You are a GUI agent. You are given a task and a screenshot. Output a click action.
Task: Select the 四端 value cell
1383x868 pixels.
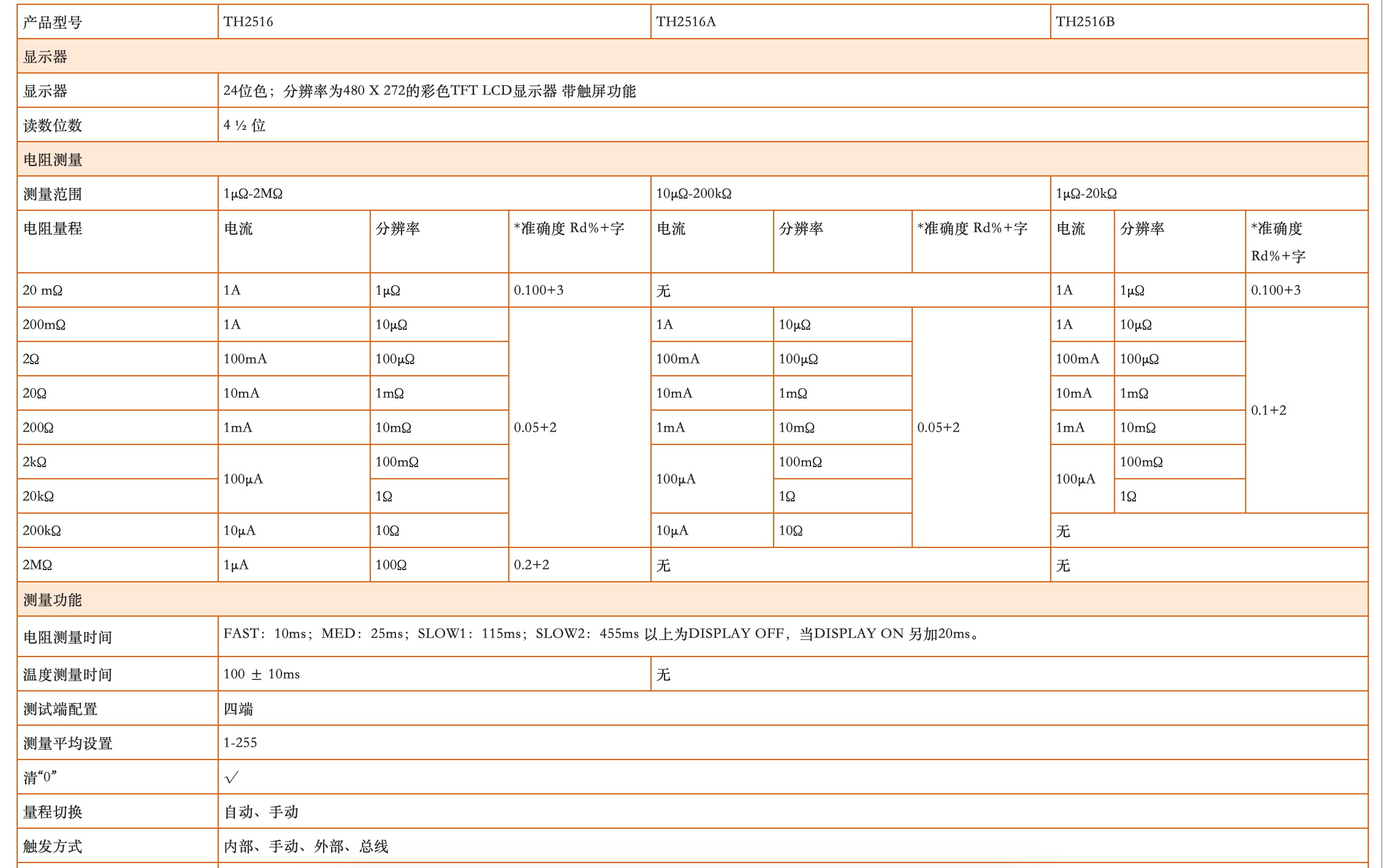click(x=793, y=709)
